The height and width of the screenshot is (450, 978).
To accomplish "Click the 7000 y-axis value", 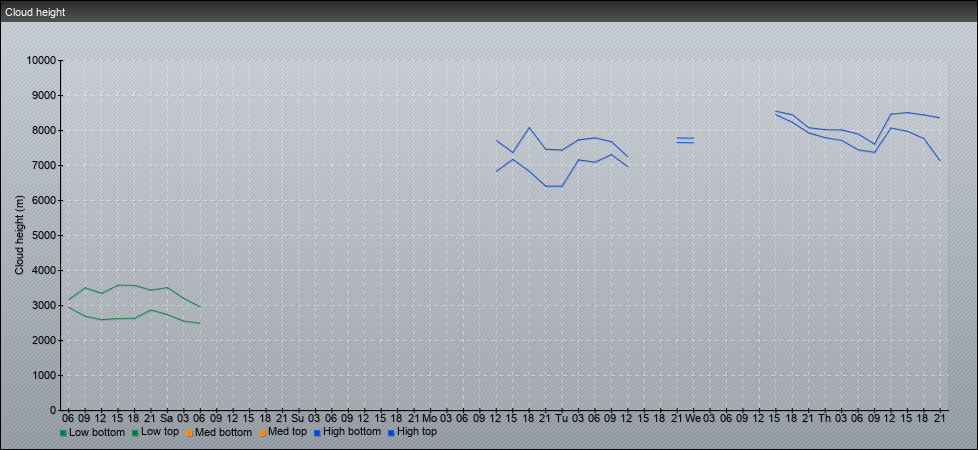I will tap(44, 165).
